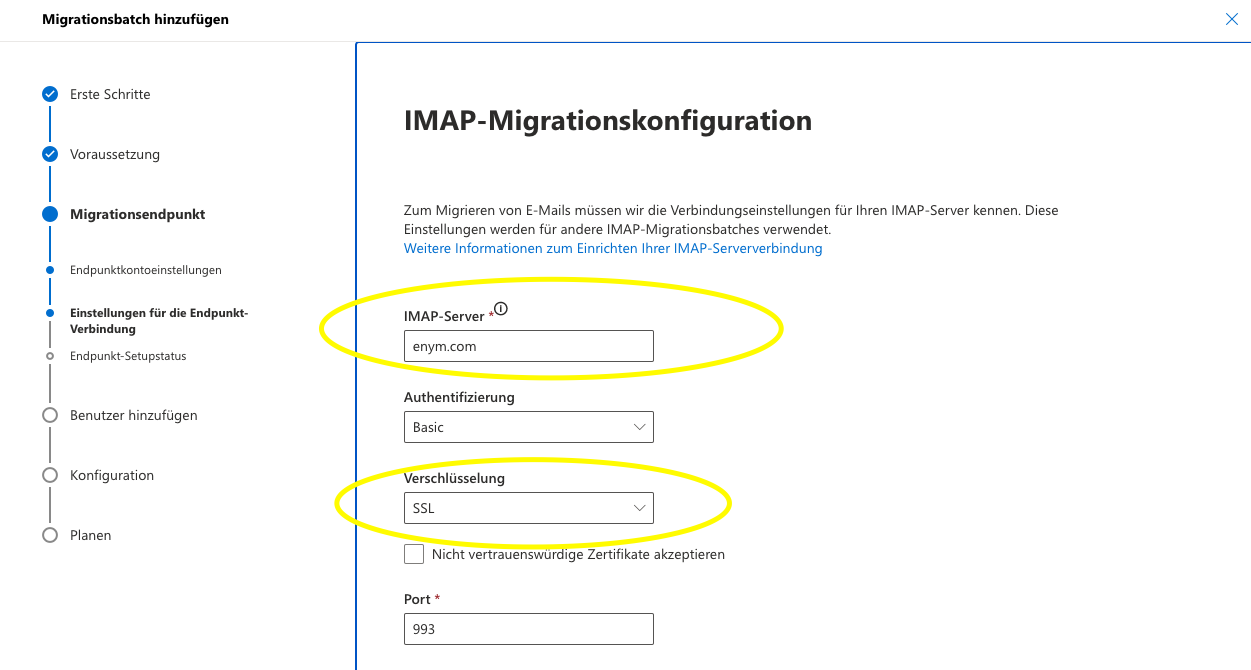Screen dimensions: 1251x670
Task: Go to Endpunktkontoeinstellungen sub-step
Action: click(x=145, y=270)
